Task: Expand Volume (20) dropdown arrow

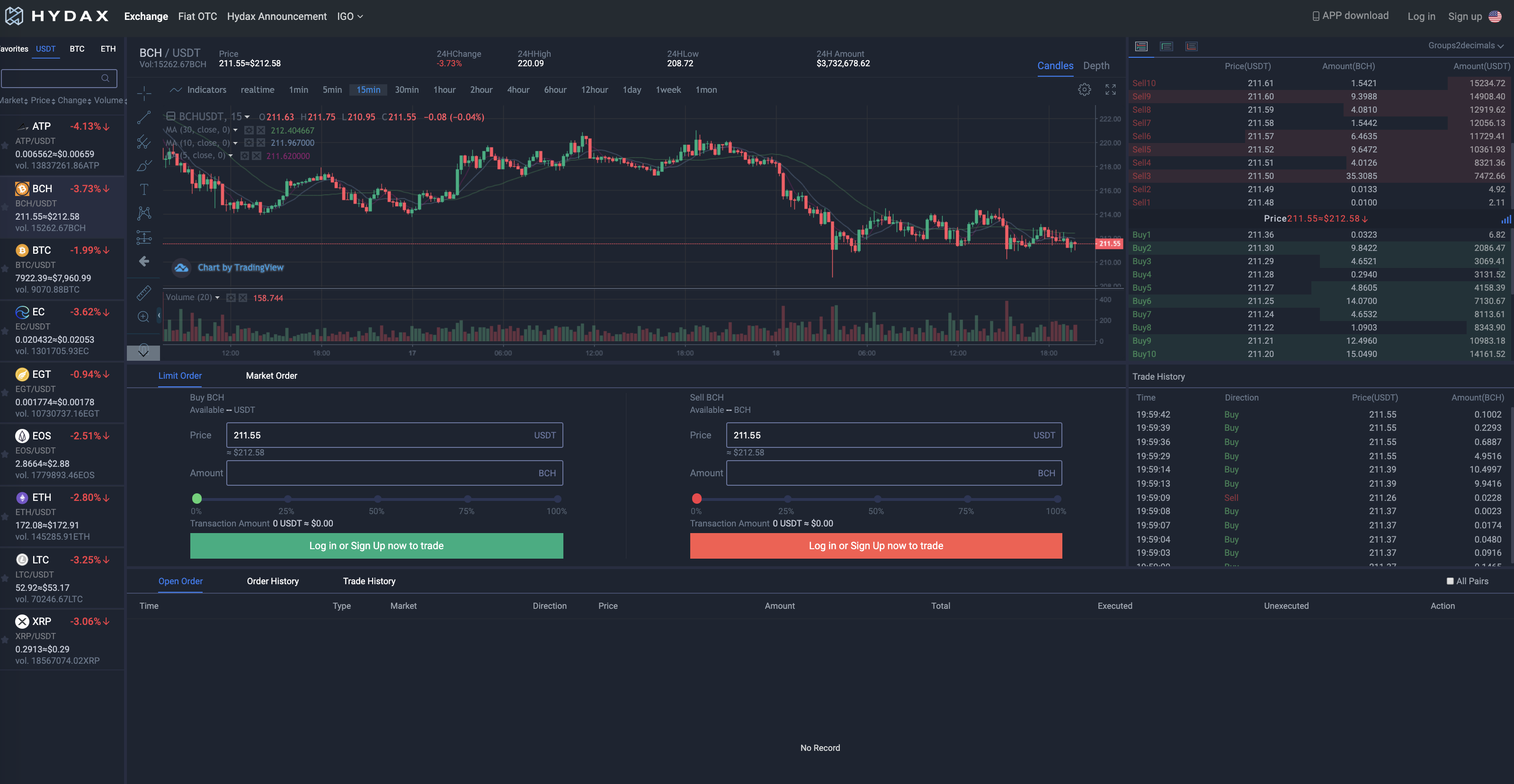Action: (x=217, y=297)
